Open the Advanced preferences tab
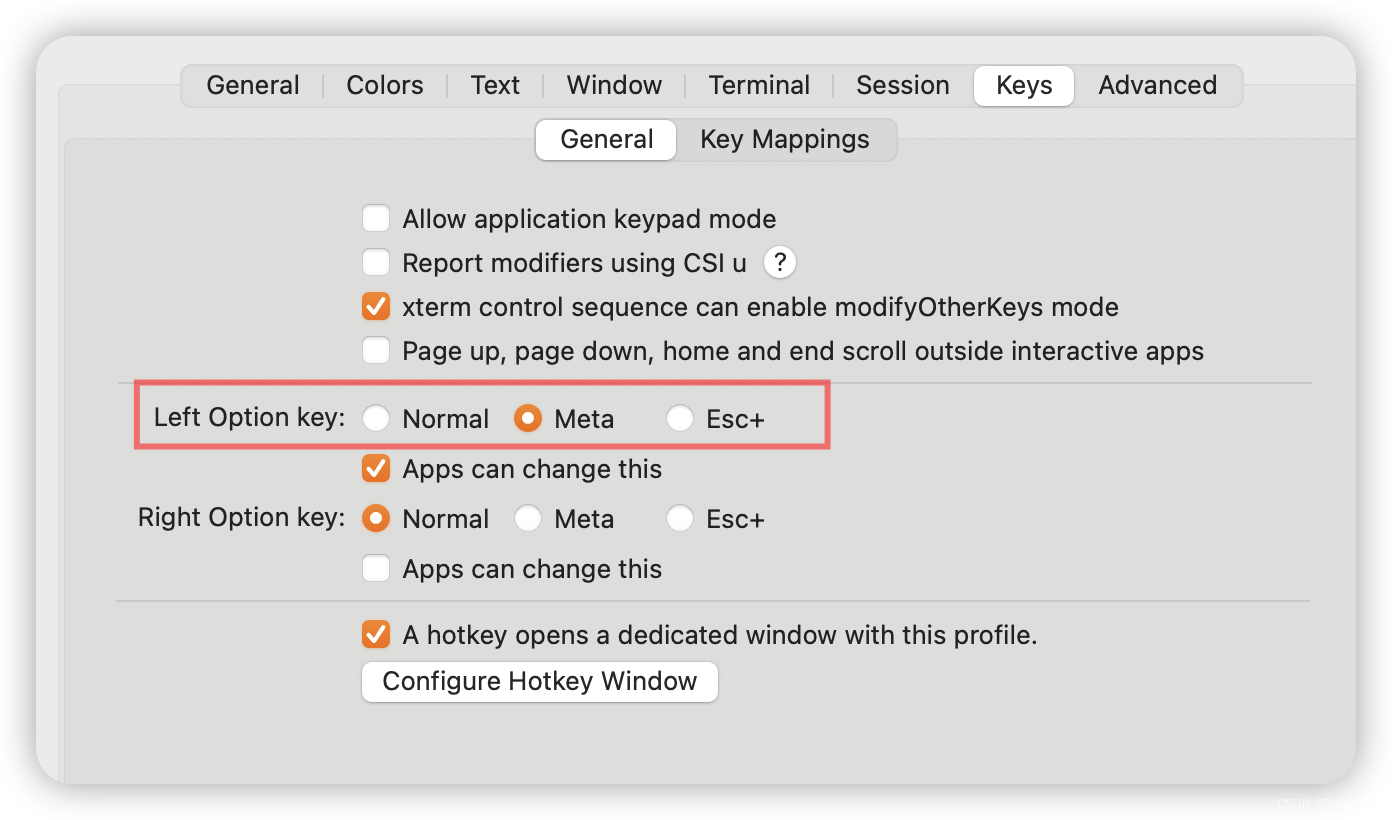 (x=1158, y=85)
